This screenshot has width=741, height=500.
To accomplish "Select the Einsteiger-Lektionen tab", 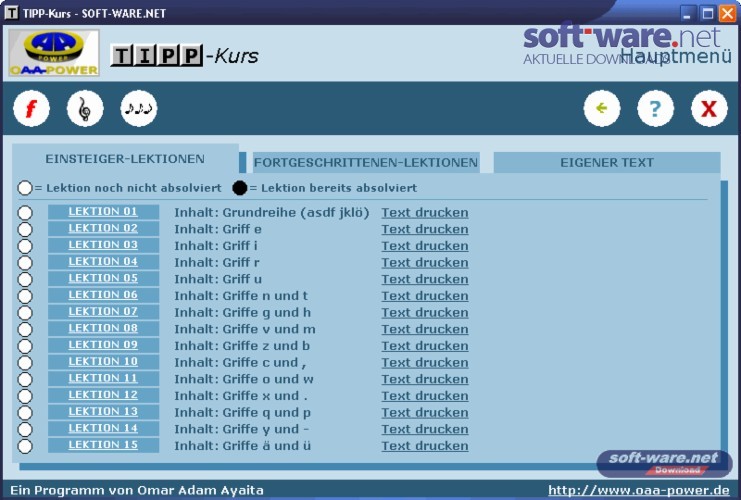I will (x=125, y=159).
